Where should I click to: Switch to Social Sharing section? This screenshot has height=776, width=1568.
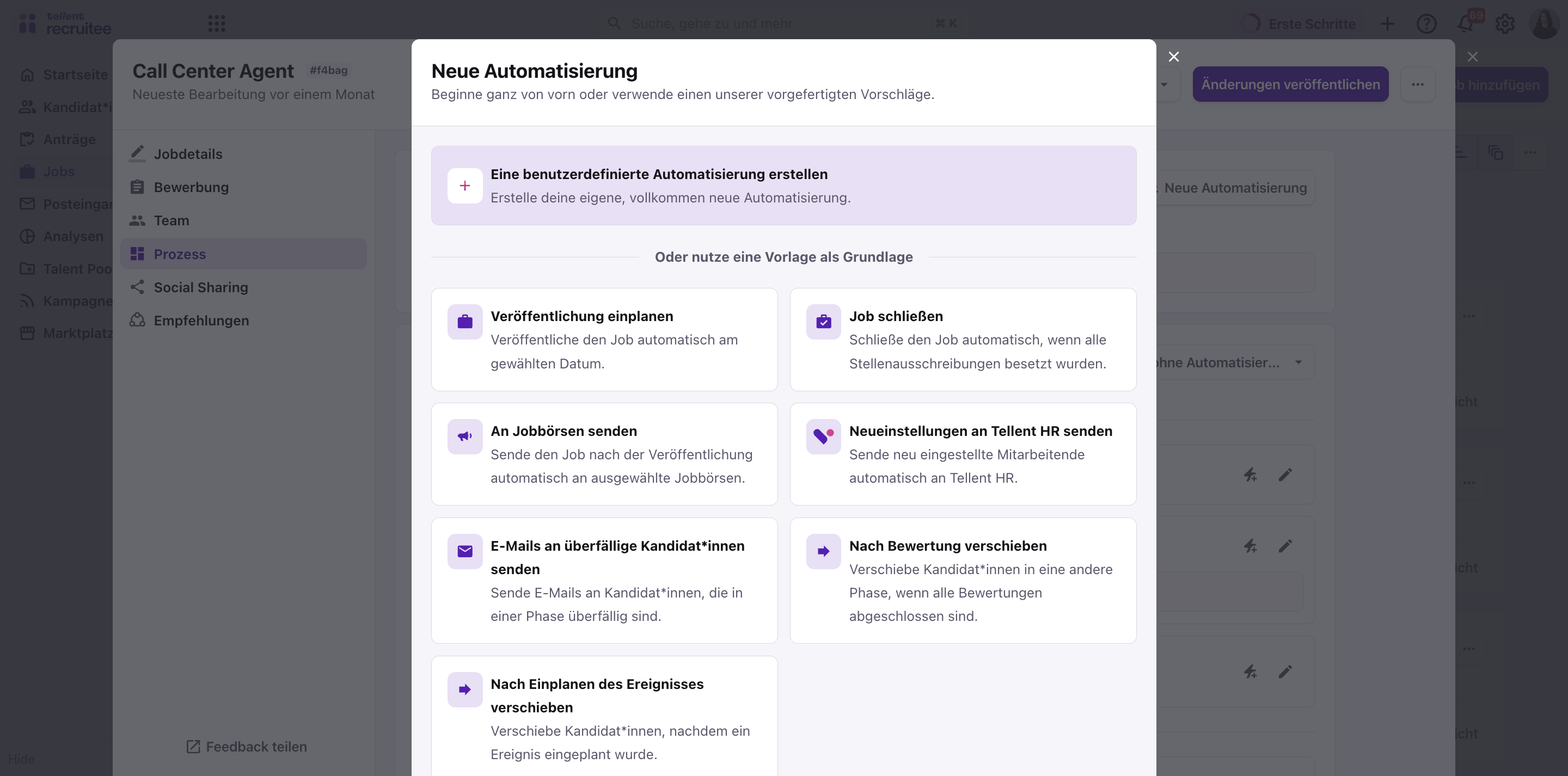[200, 287]
